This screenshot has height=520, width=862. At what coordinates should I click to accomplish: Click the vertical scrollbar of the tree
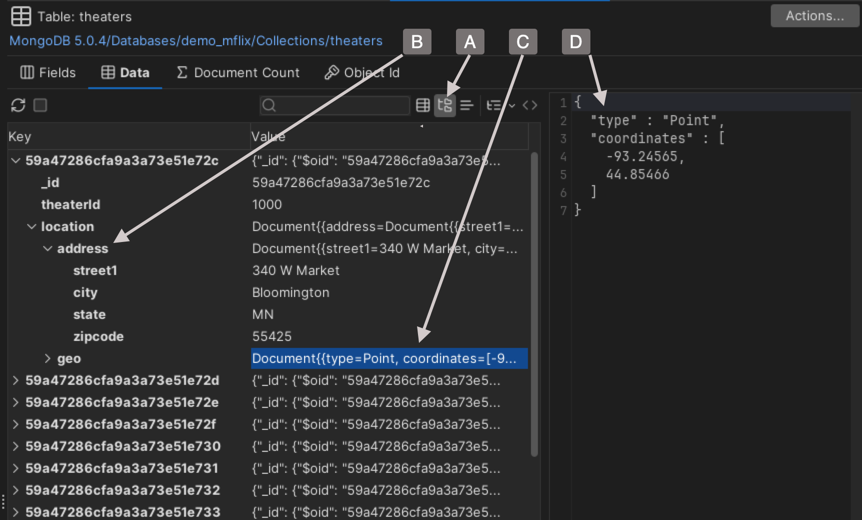pyautogui.click(x=534, y=300)
